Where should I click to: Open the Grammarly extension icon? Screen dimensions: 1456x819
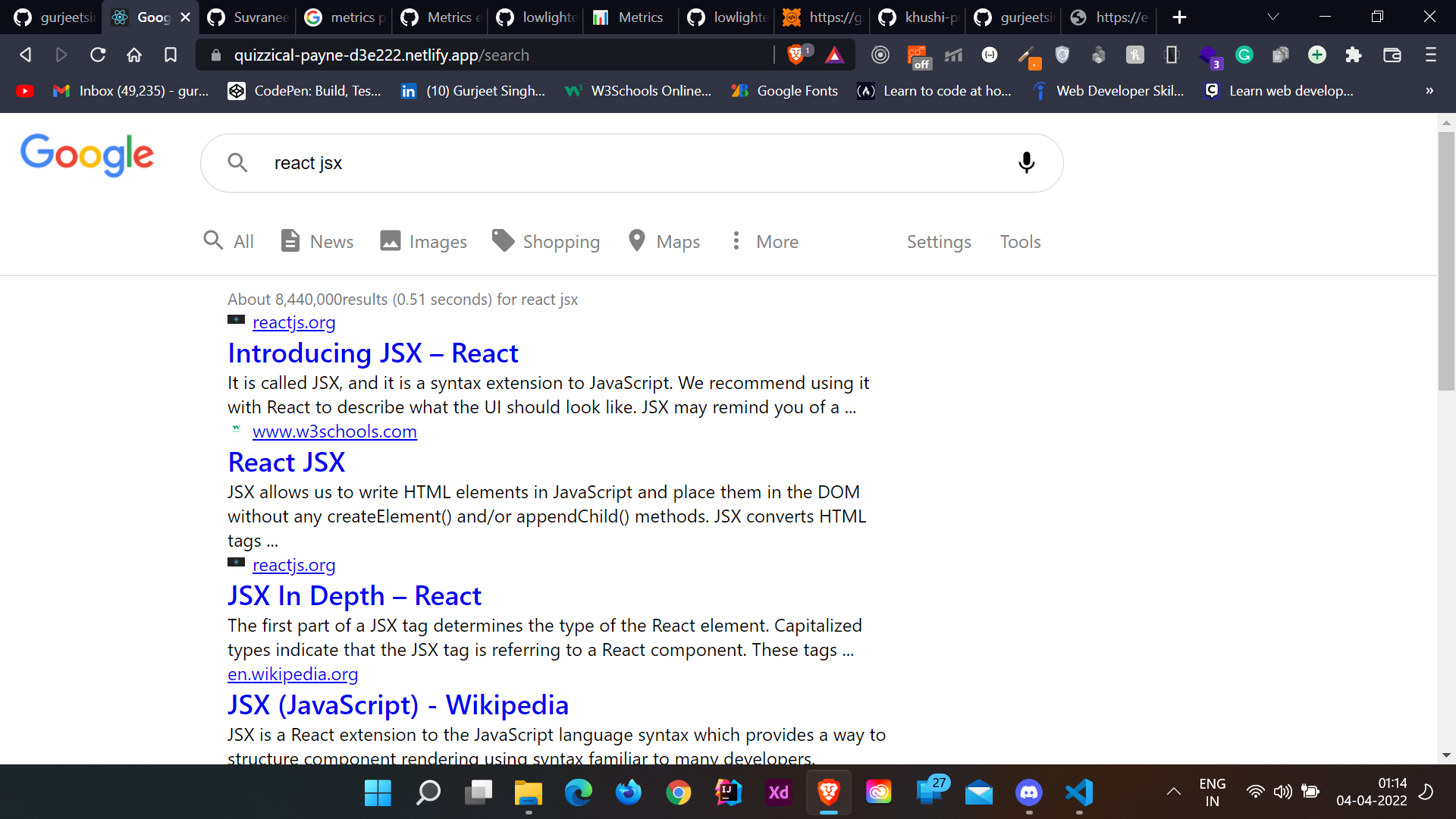pyautogui.click(x=1244, y=55)
